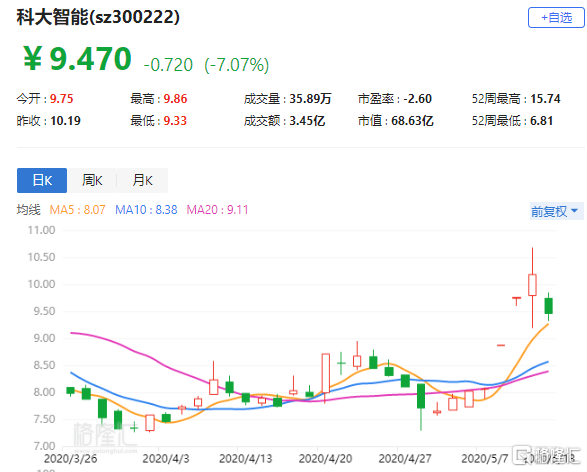
Task: Click the MA10 : 8.38 legend label
Action: (146, 210)
